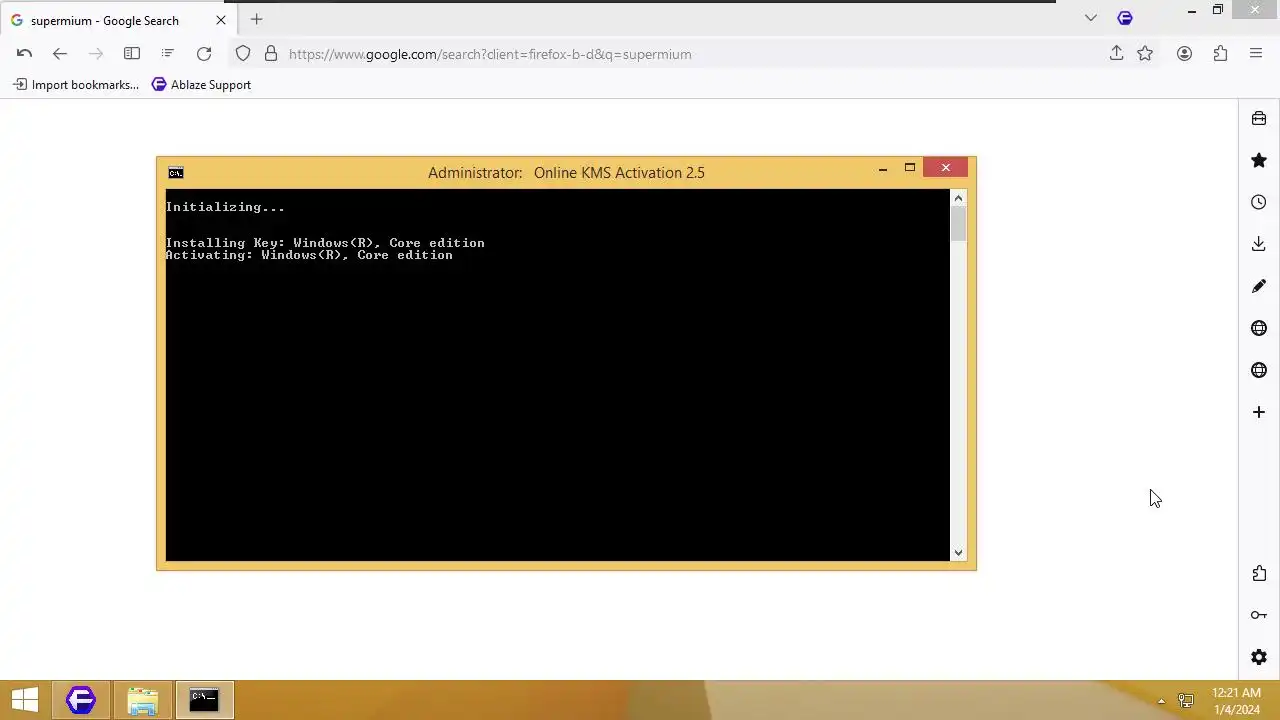The width and height of the screenshot is (1280, 720).
Task: Show hidden system tray icons
Action: (1161, 701)
